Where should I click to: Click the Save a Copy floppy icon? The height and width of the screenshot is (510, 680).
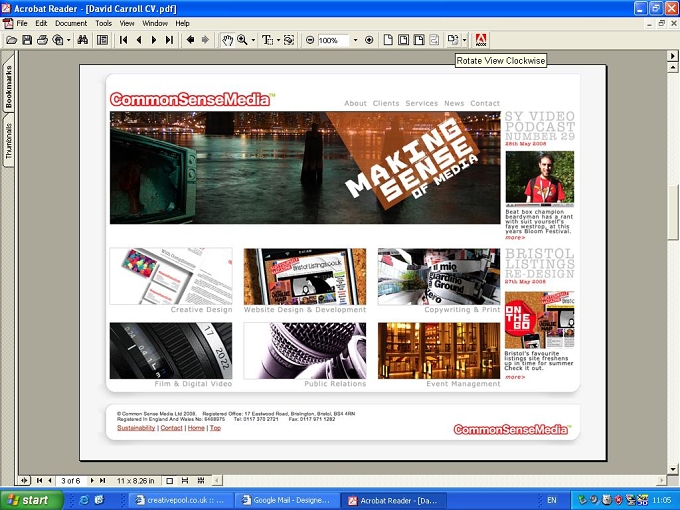point(27,40)
